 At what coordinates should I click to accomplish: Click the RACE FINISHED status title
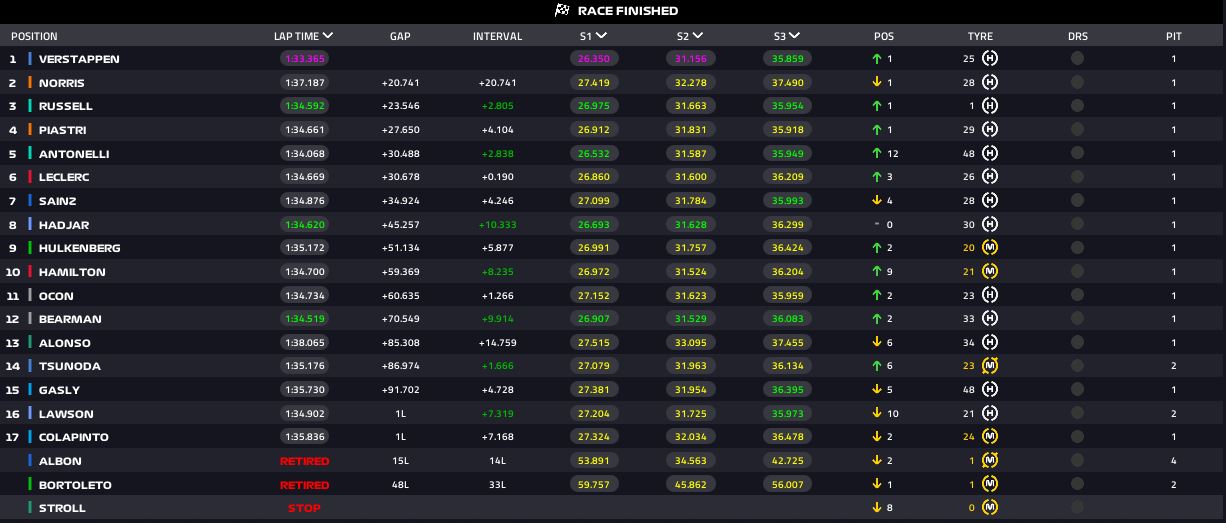(x=628, y=11)
